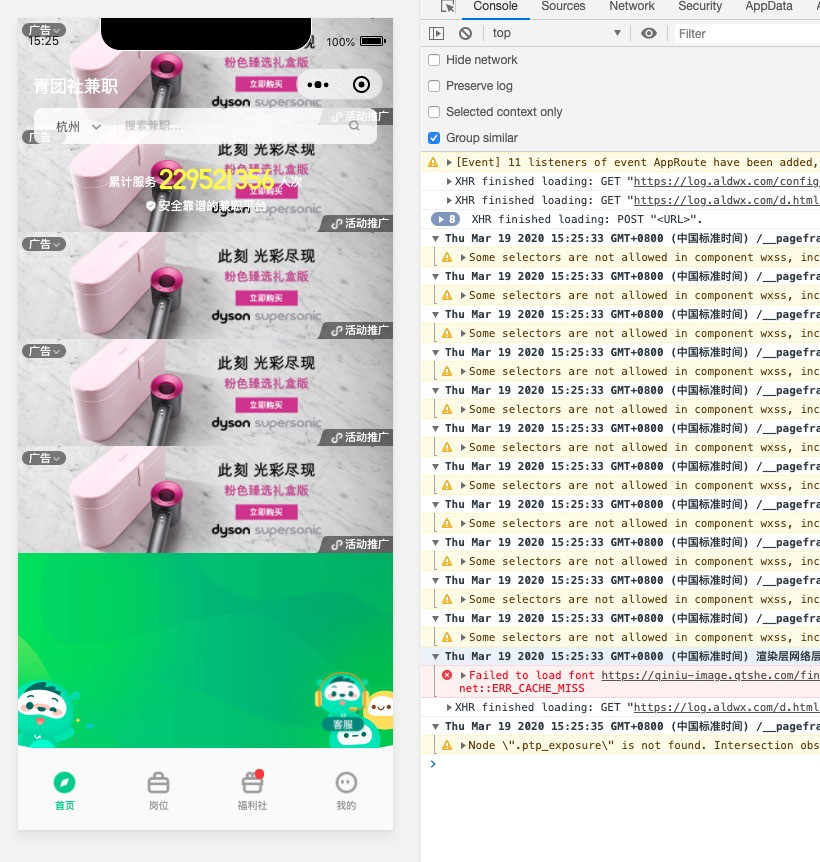Expand the grouped XHR POST <URL> entry
The image size is (820, 862).
[x=440, y=219]
